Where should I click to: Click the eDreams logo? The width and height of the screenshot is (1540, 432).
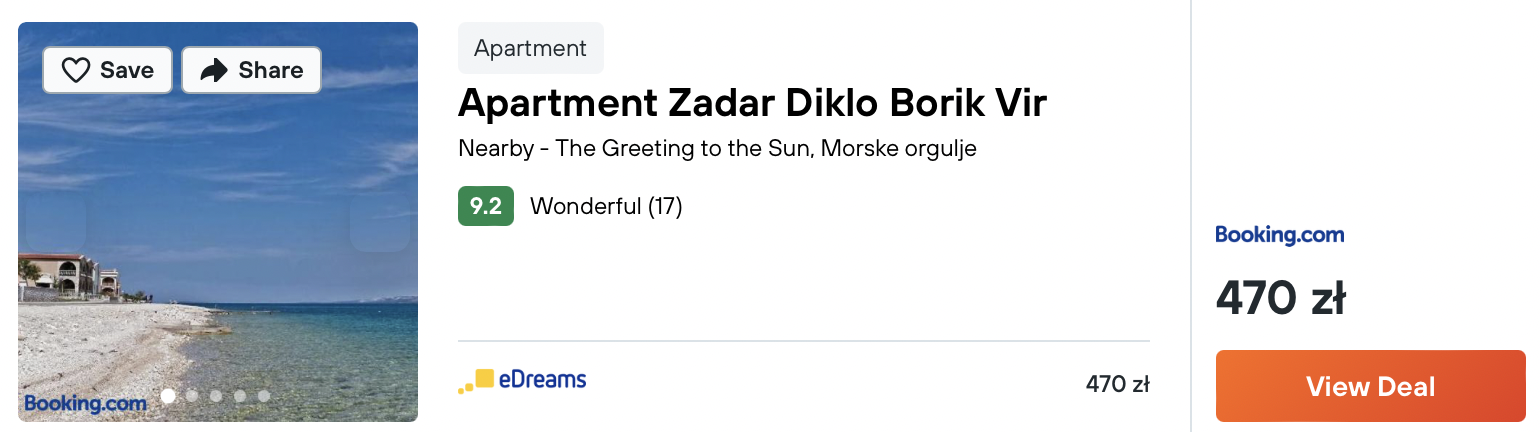pos(522,381)
